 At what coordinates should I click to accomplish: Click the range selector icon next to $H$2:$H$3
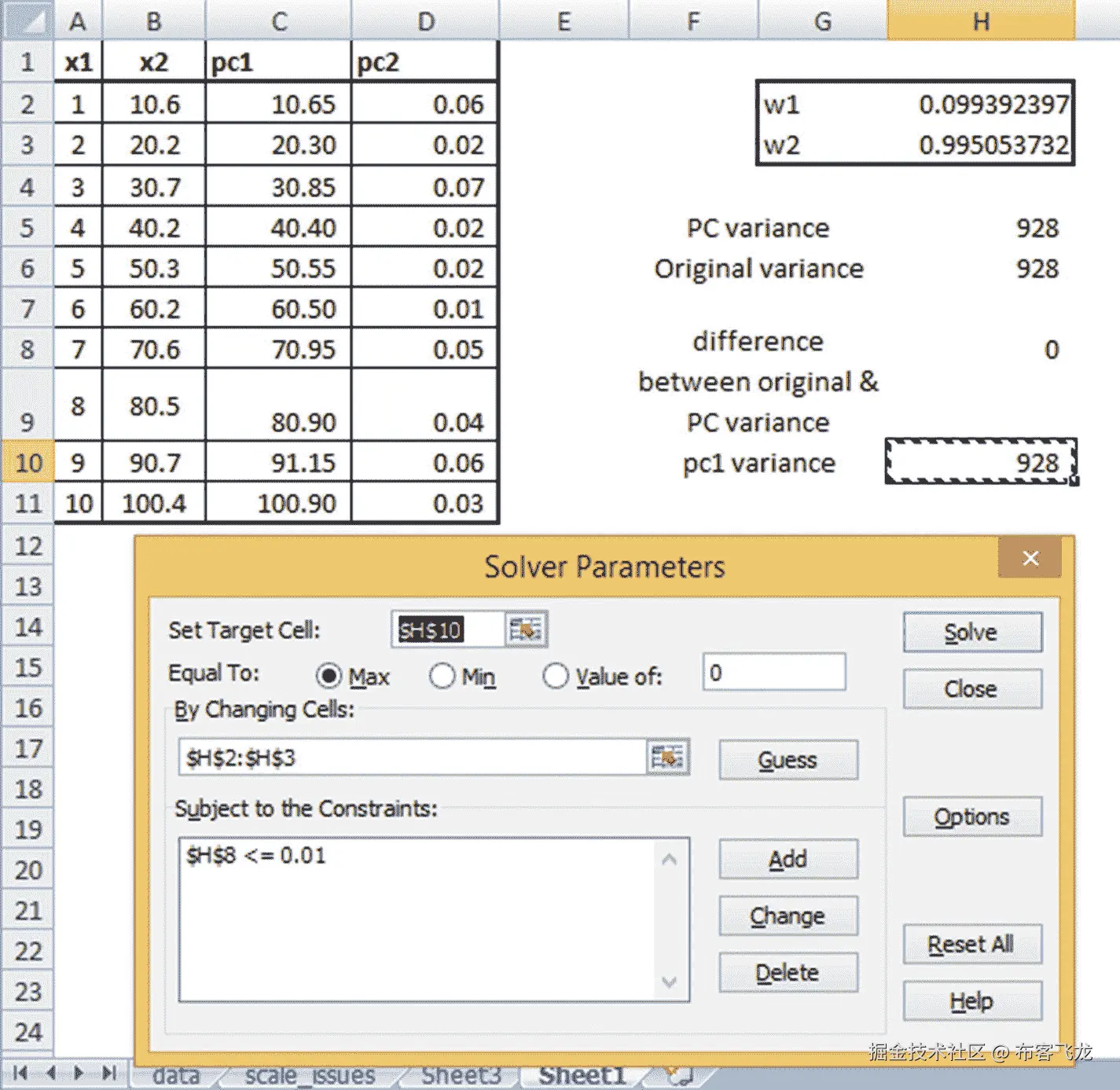pos(667,756)
